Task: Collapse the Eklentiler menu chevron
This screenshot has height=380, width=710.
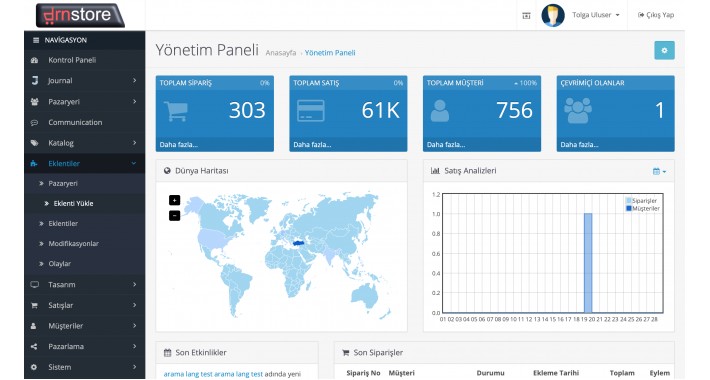Action: click(134, 164)
